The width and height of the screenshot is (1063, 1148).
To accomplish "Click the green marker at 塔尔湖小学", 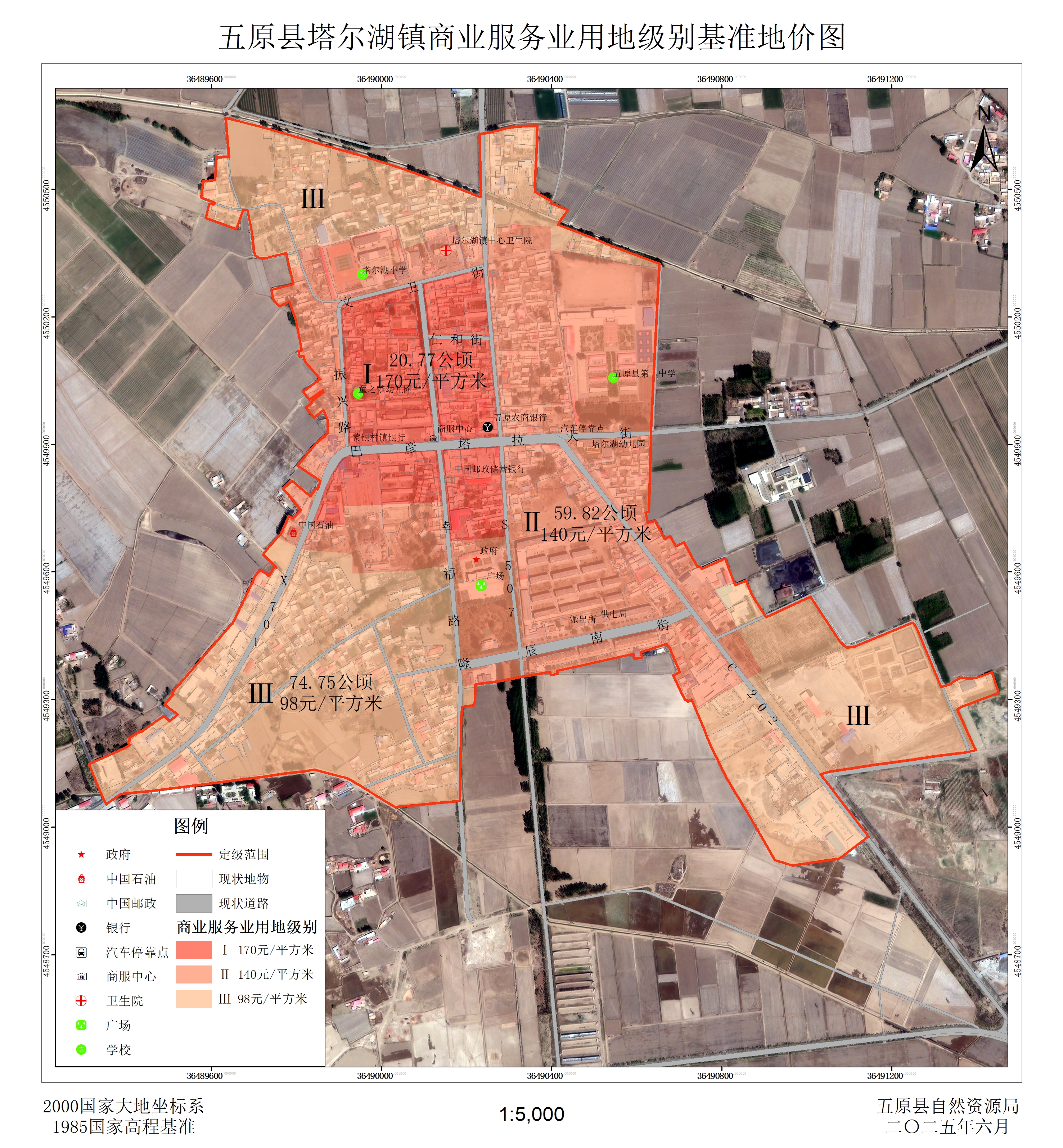I will 362,274.
